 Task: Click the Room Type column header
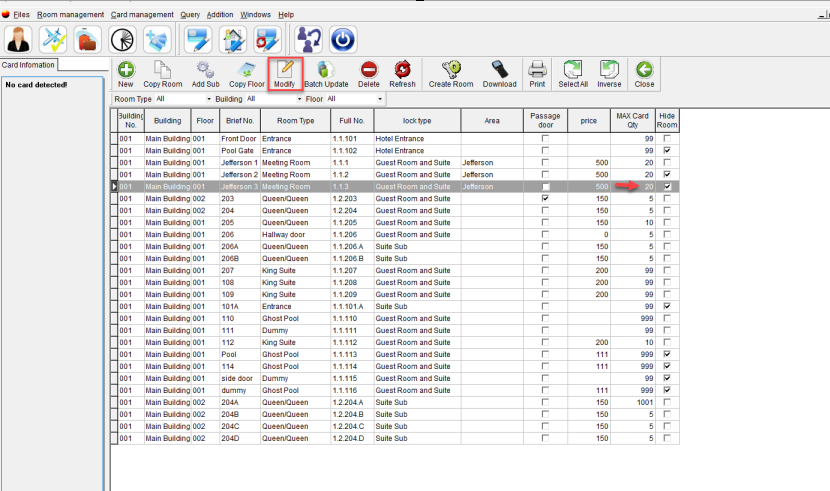coord(295,121)
